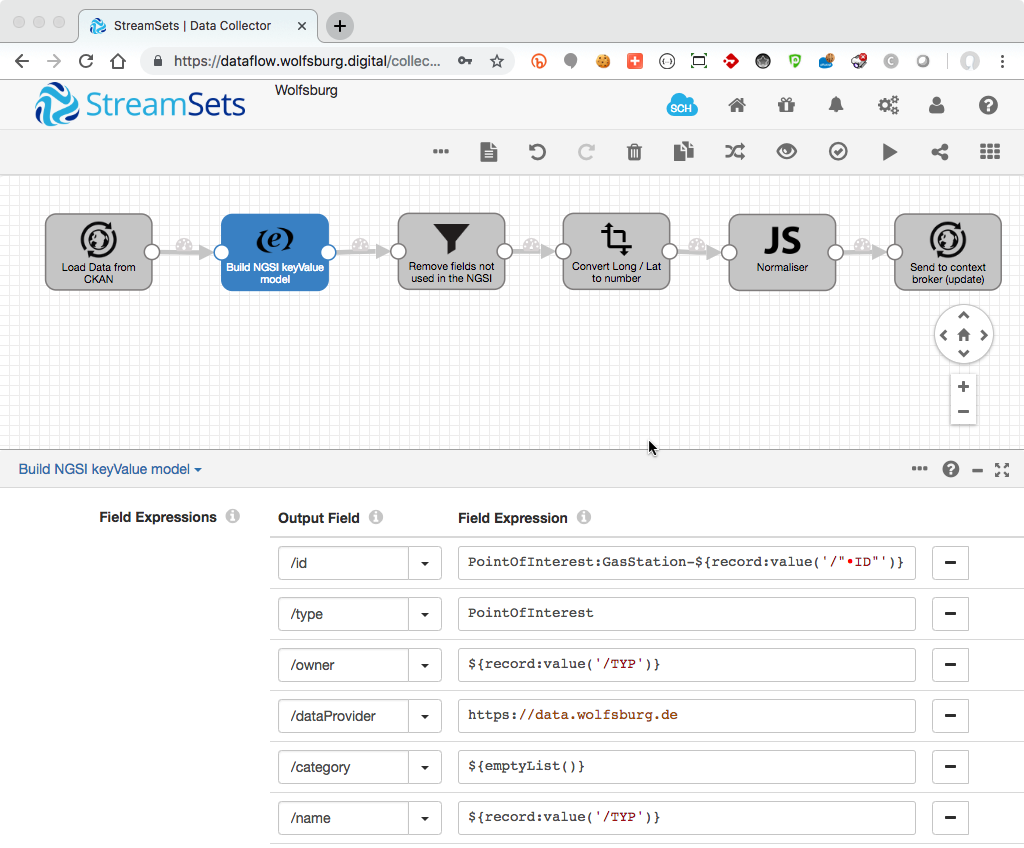This screenshot has width=1024, height=848.
Task: Open a new browser tab
Action: click(339, 27)
